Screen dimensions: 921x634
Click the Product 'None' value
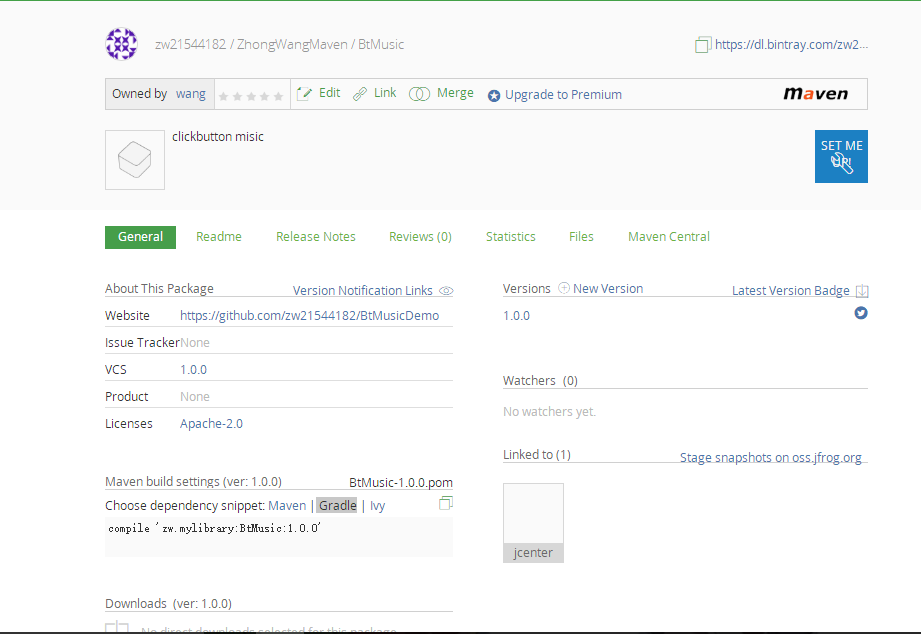pos(195,397)
